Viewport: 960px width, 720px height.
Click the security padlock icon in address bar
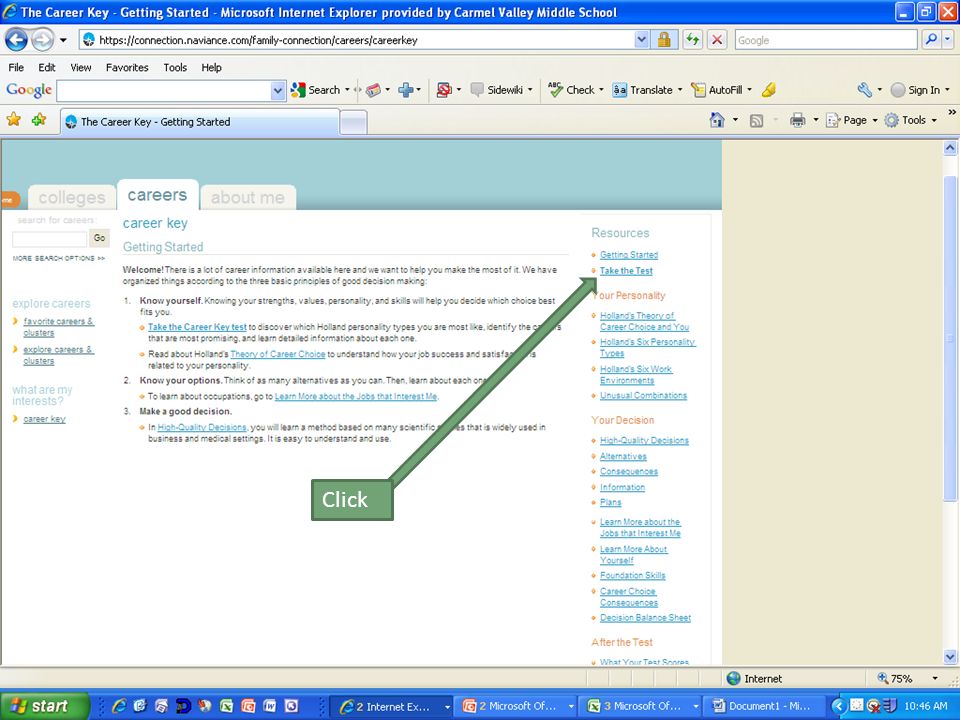coord(664,40)
